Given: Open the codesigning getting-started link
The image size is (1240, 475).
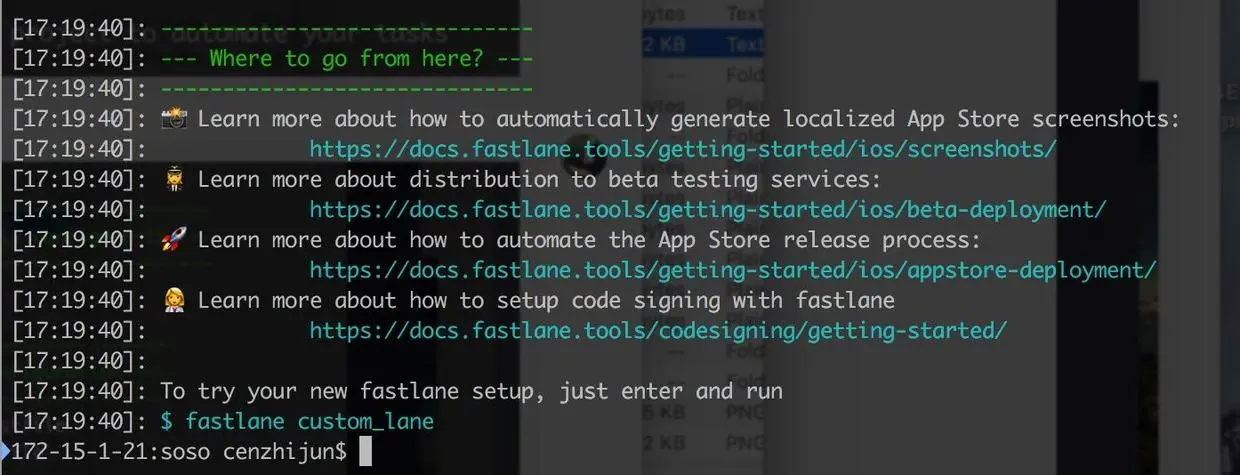Looking at the screenshot, I should 658,330.
